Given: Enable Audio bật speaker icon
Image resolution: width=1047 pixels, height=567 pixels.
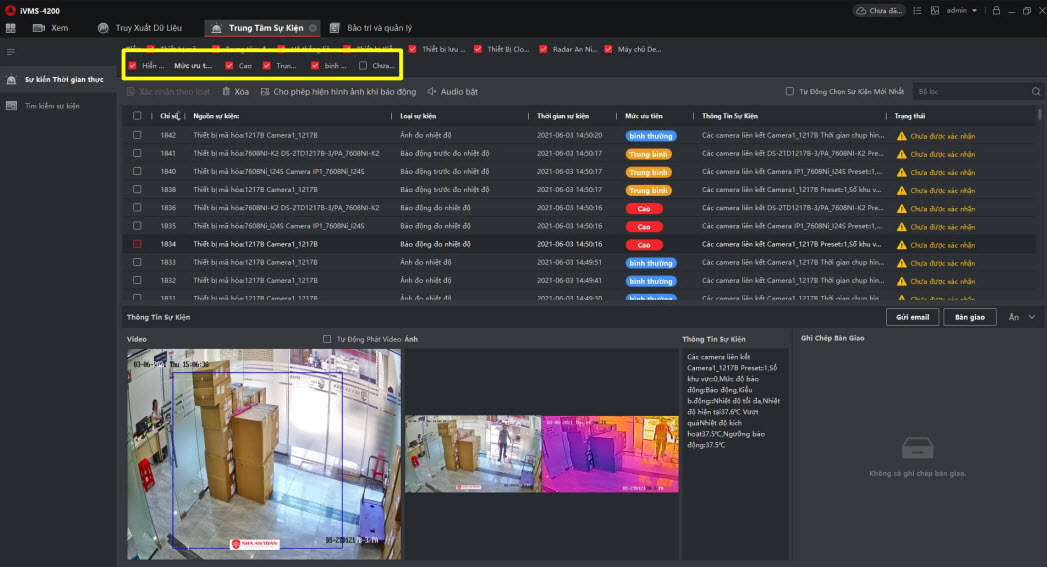Looking at the screenshot, I should point(432,92).
